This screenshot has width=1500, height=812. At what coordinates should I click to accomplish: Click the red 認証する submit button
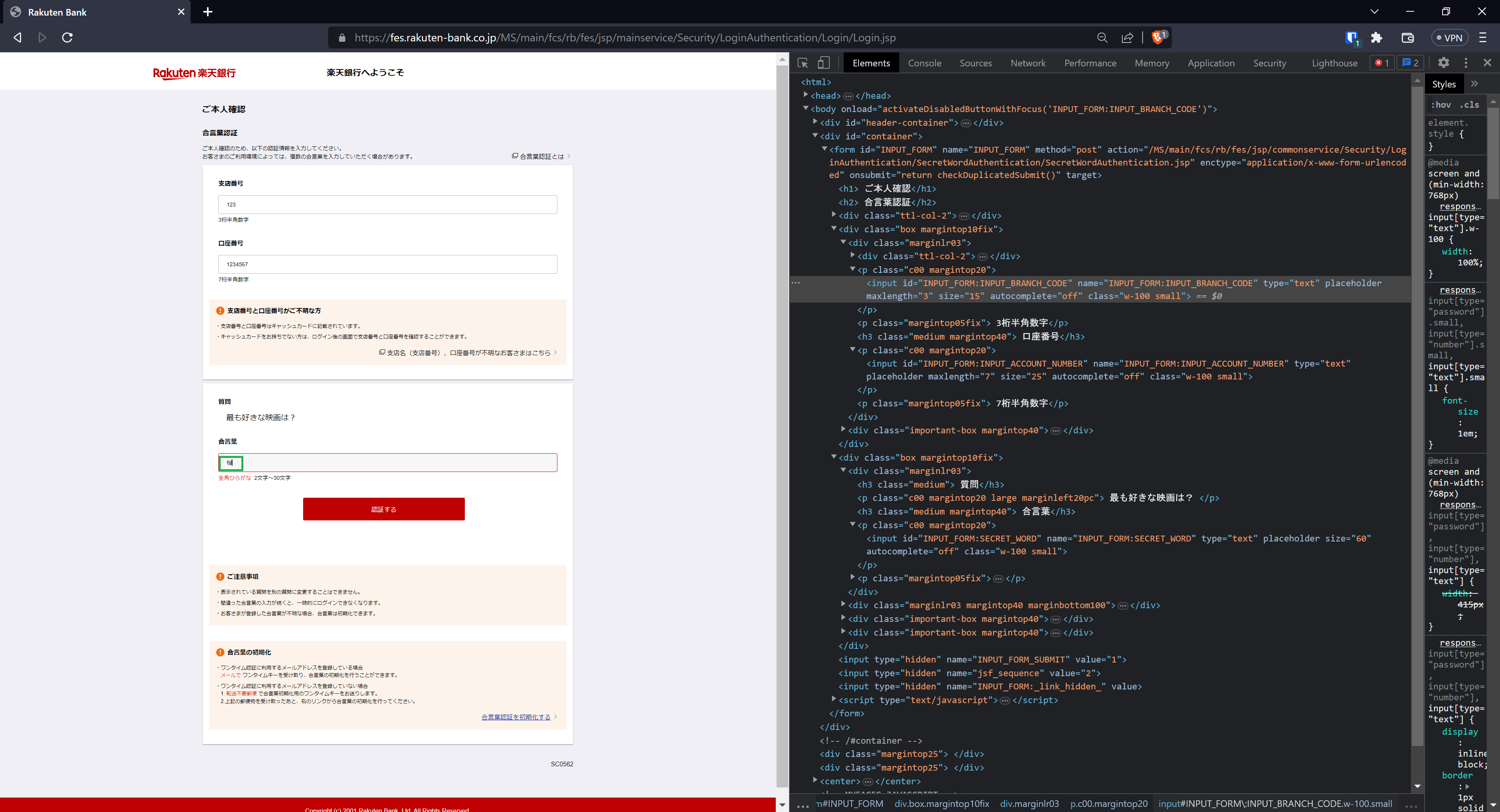pos(384,509)
